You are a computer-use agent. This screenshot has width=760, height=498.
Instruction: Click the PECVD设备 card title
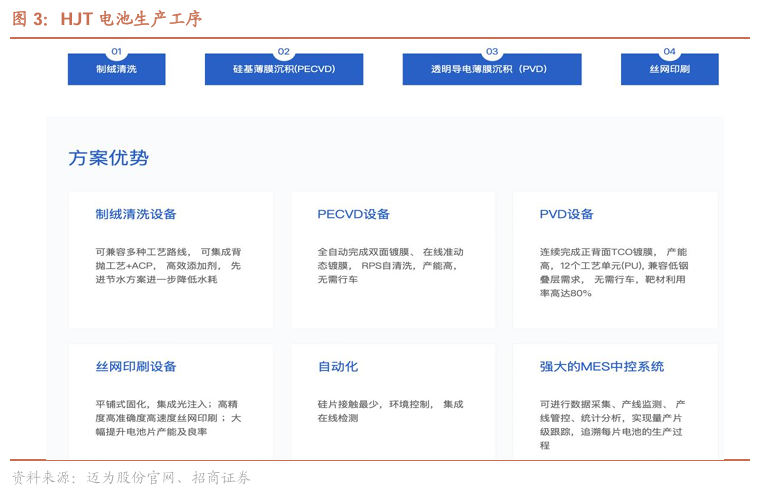(353, 214)
